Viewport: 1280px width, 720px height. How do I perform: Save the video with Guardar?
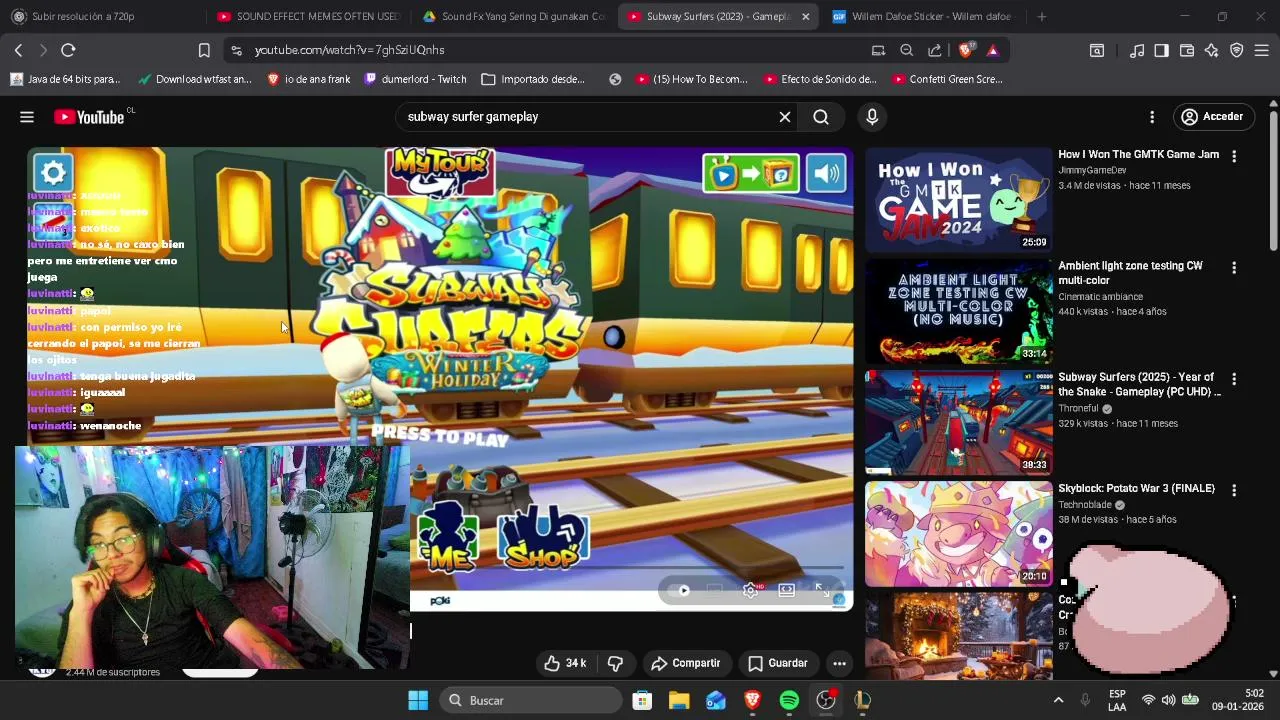click(778, 663)
